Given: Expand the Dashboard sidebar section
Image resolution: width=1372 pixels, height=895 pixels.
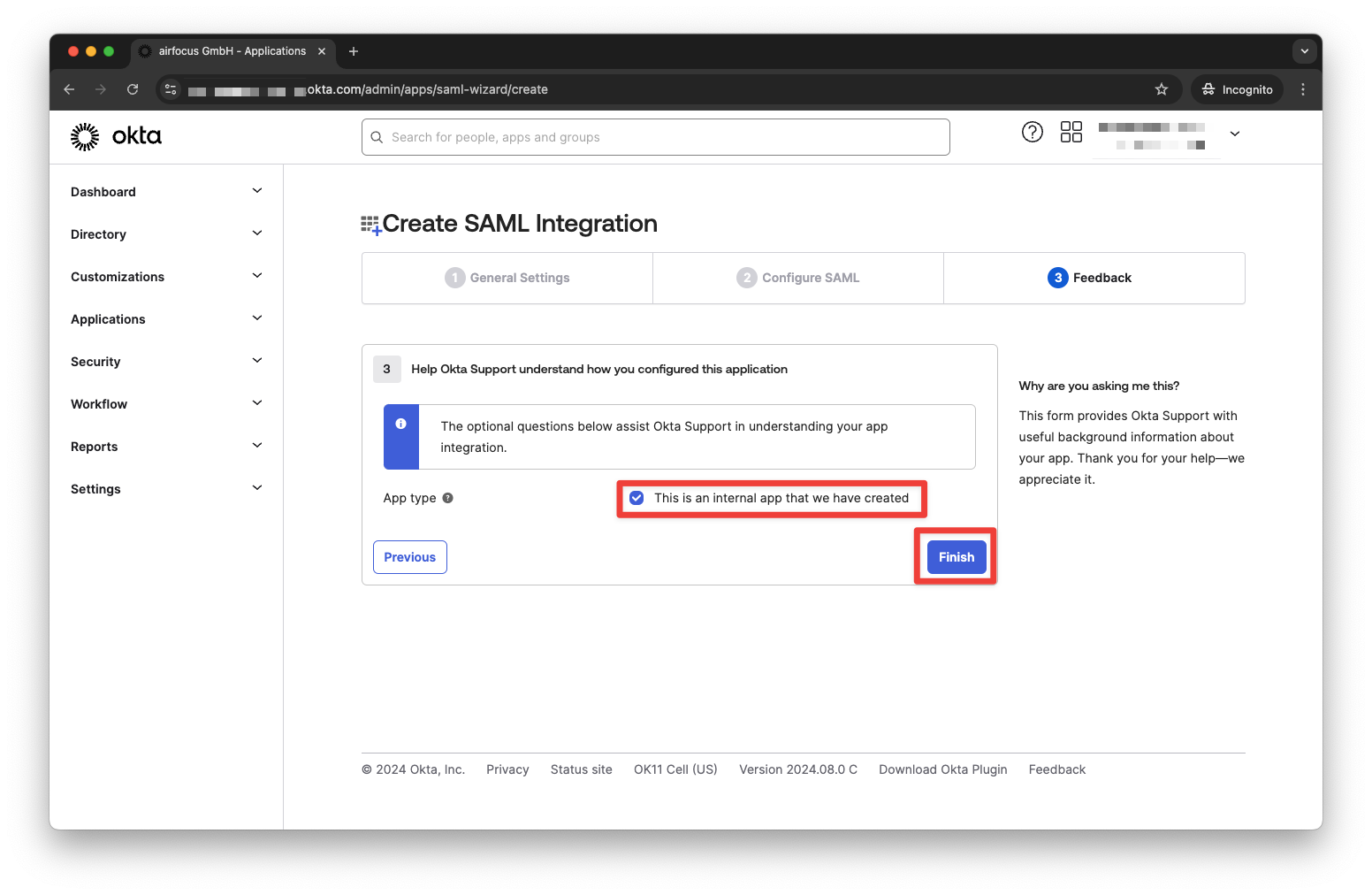Looking at the screenshot, I should (166, 192).
